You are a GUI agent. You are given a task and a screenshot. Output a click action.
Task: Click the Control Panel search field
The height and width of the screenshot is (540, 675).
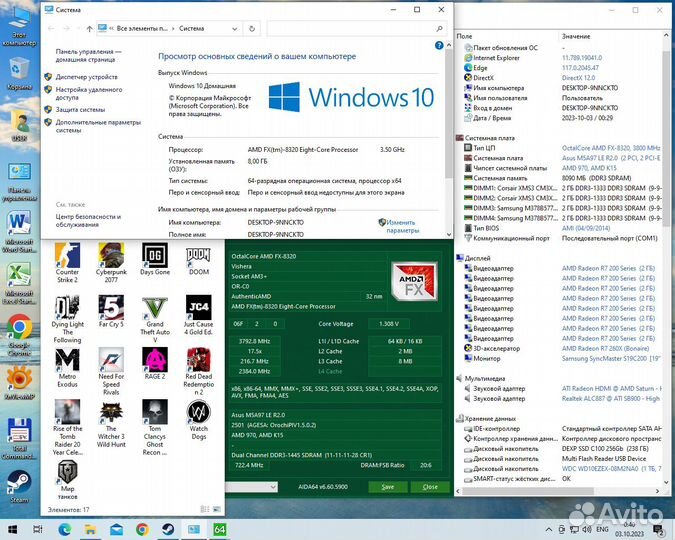pyautogui.click(x=356, y=29)
